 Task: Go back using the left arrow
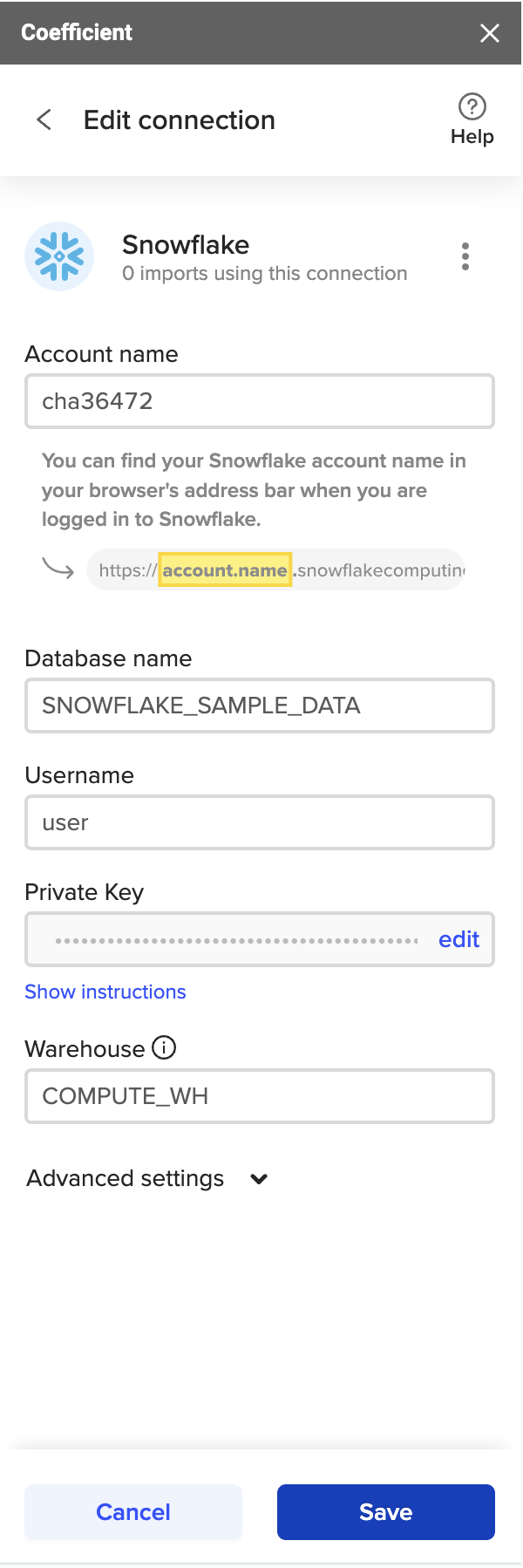tap(44, 119)
